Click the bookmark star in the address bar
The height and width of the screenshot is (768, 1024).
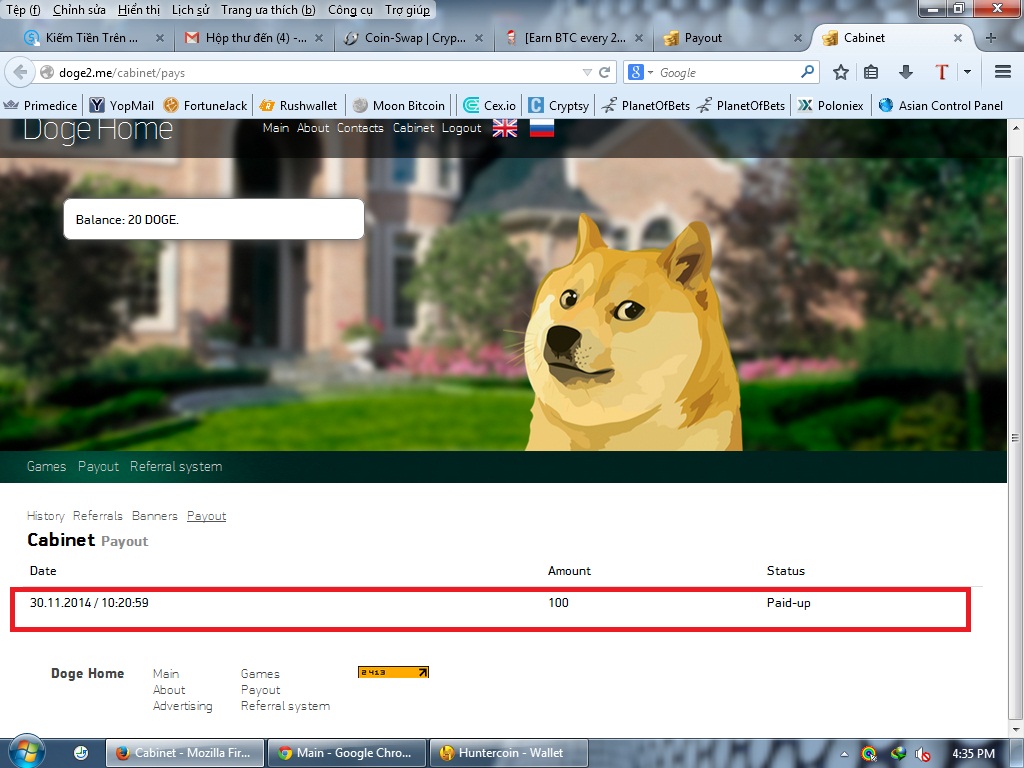coord(840,72)
